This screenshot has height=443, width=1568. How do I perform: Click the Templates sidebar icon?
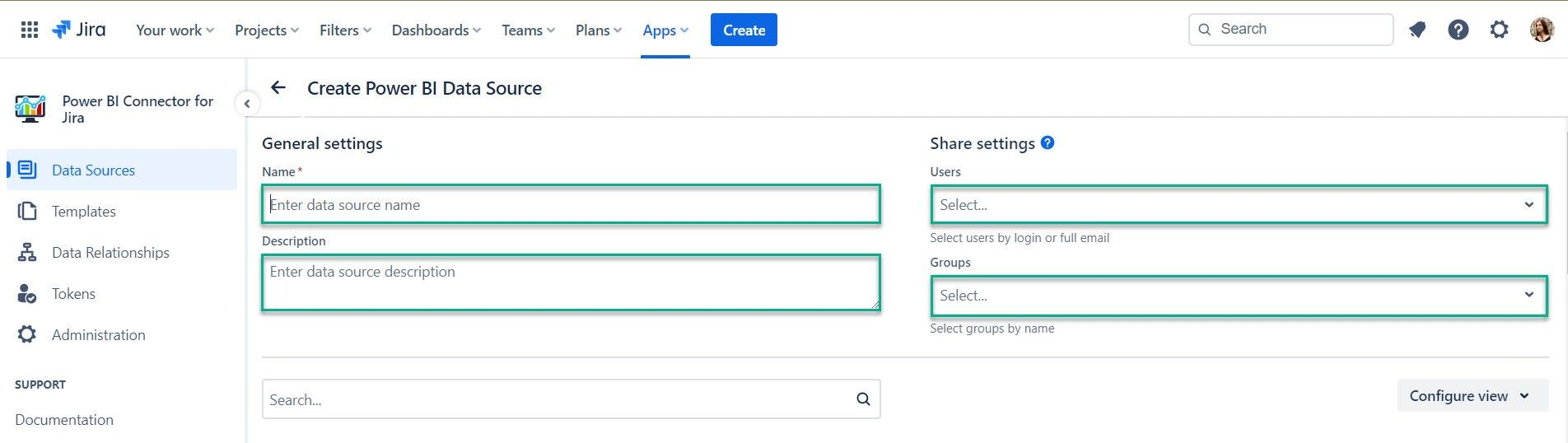27,212
